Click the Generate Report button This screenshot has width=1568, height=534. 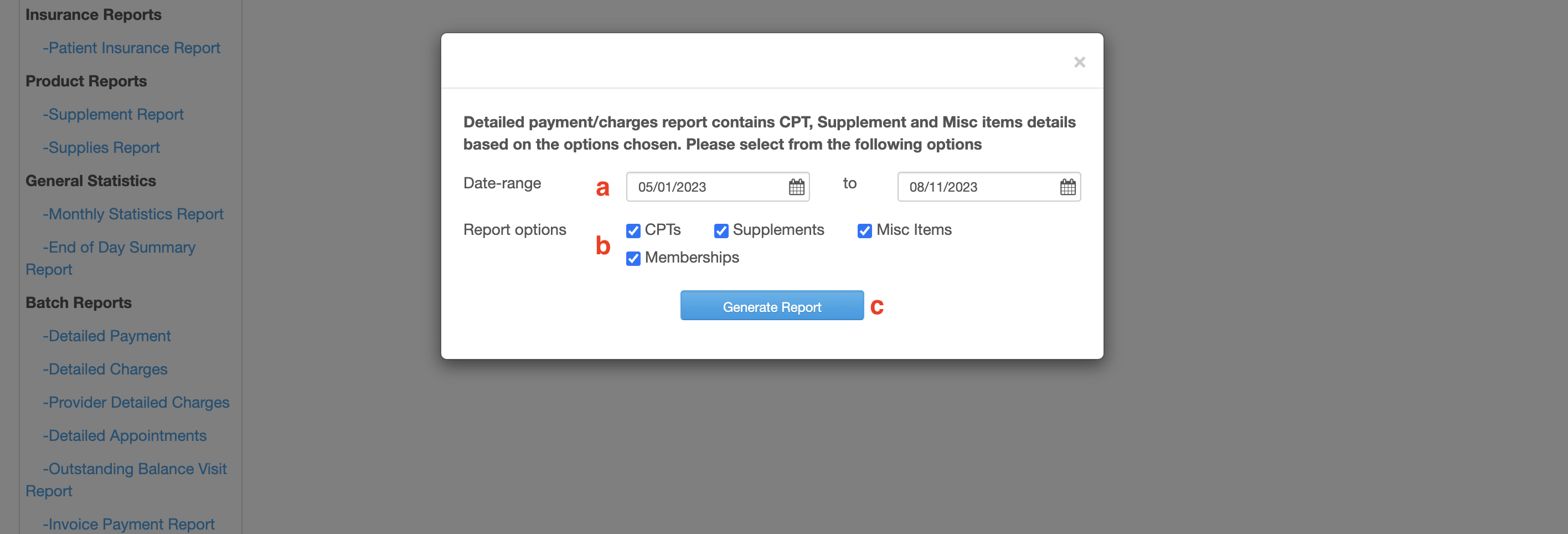tap(772, 306)
